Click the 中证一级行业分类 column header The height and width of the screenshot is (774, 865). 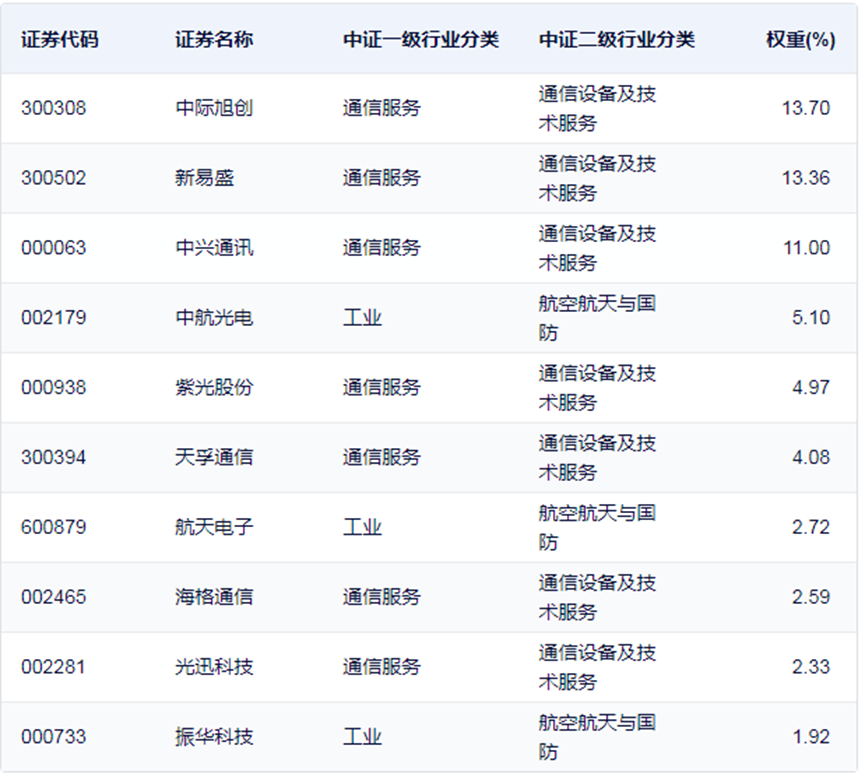point(421,40)
